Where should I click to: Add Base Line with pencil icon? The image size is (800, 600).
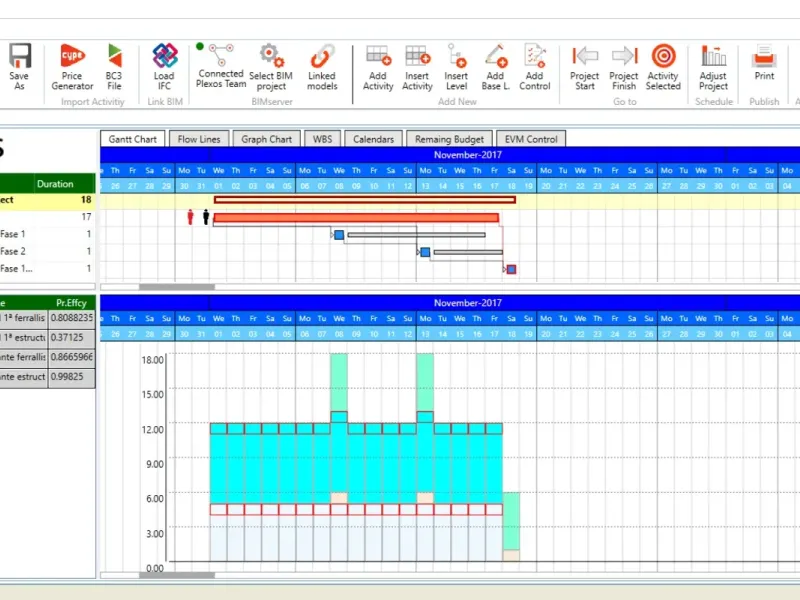point(495,56)
